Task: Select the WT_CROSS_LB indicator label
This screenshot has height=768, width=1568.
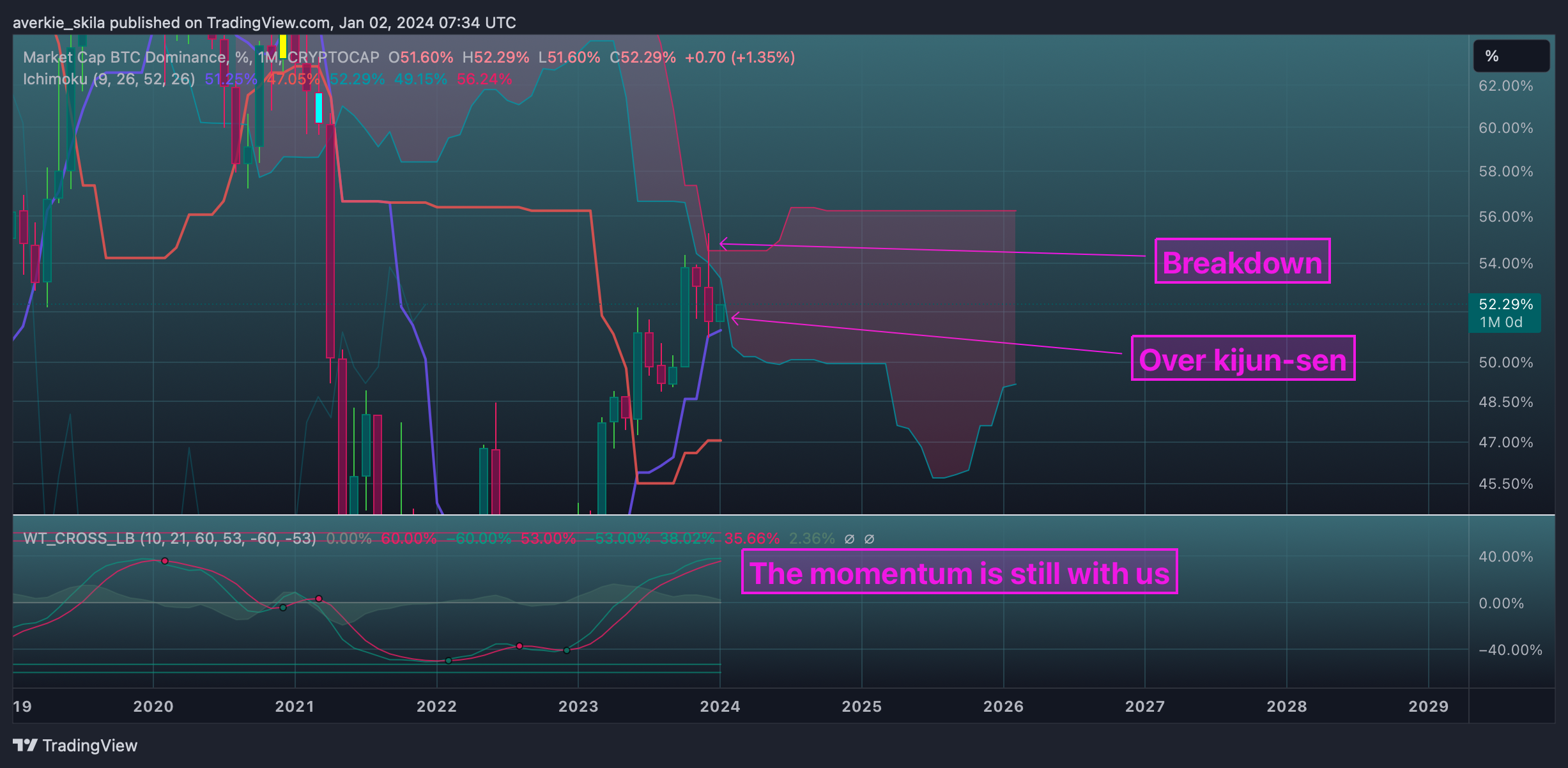Action: pos(169,539)
